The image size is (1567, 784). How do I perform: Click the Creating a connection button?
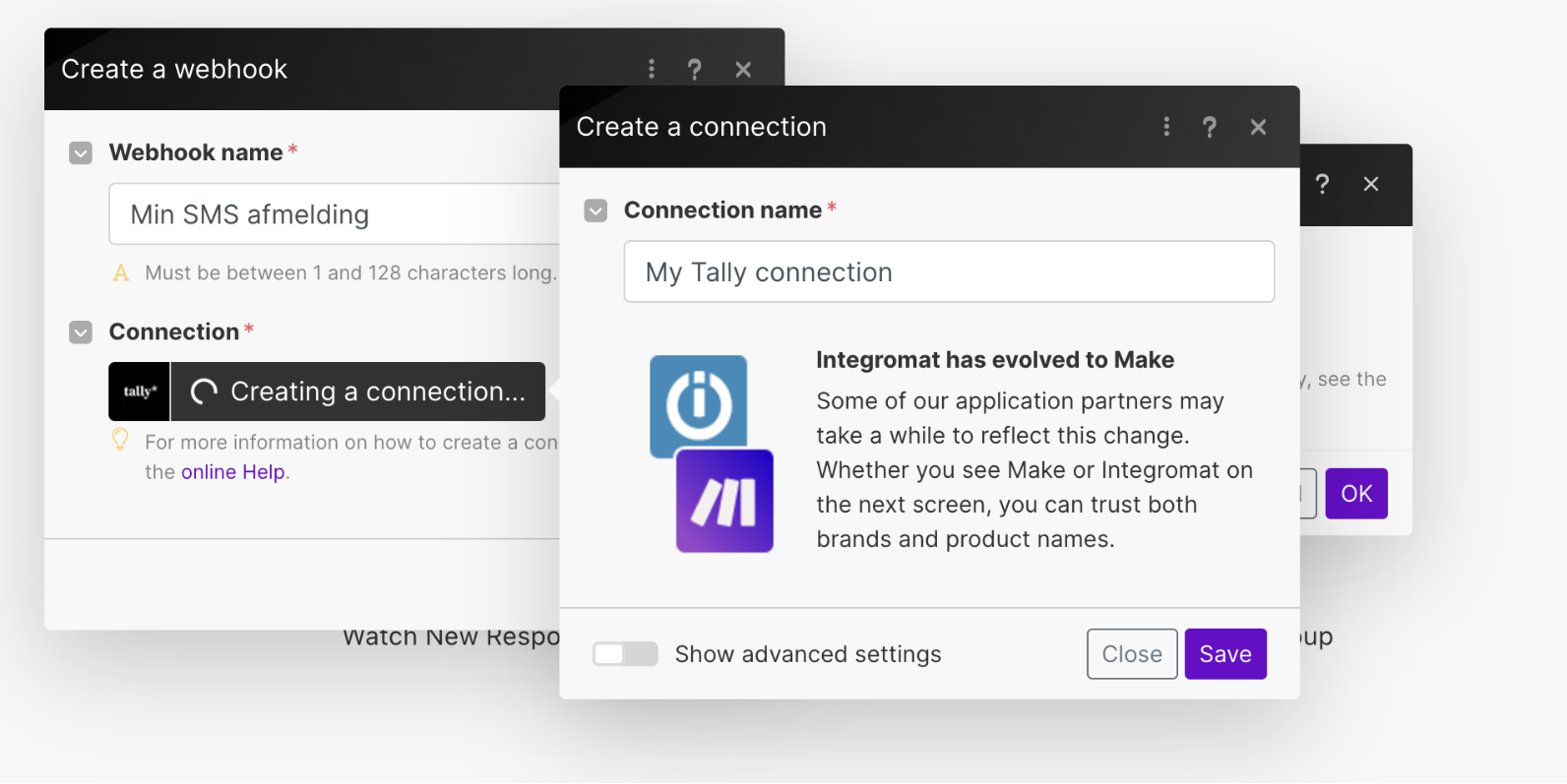click(x=327, y=392)
